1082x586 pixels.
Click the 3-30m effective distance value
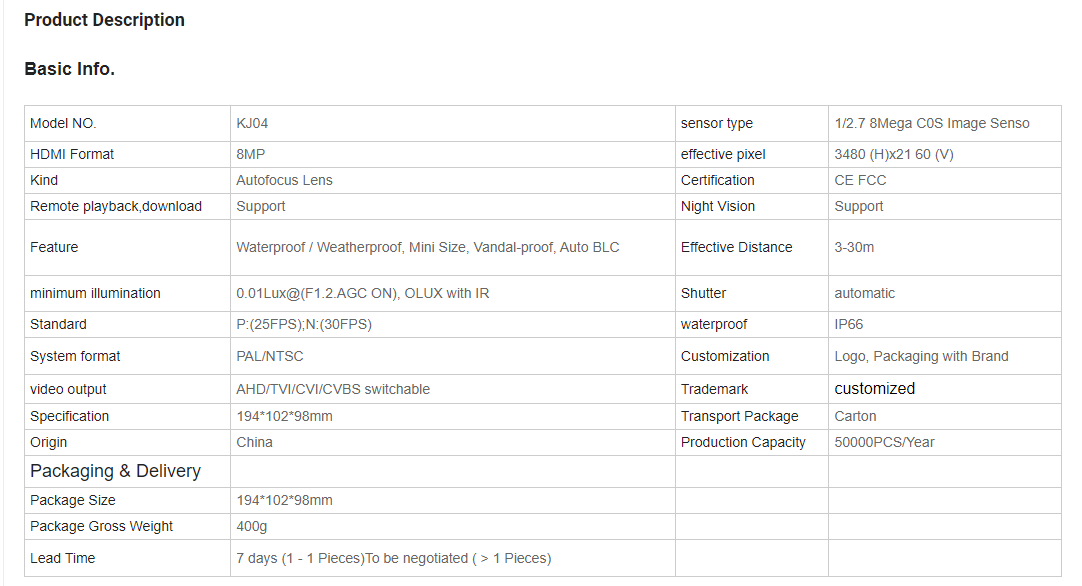854,247
